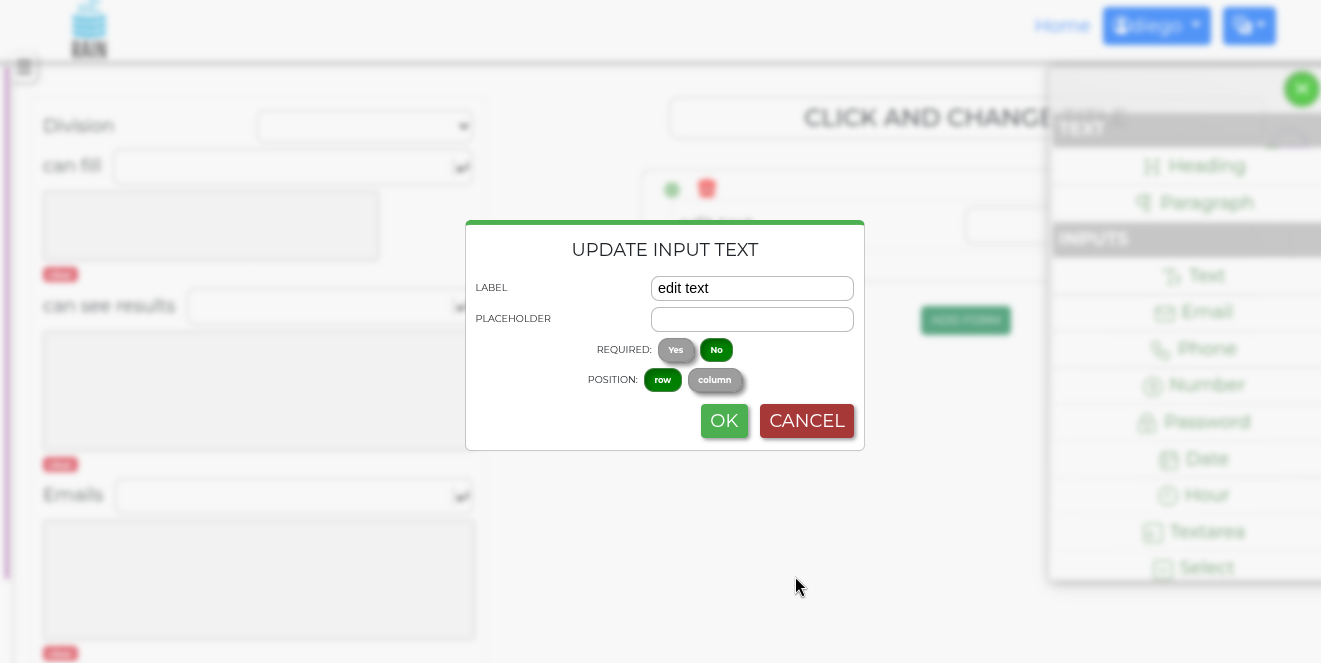The image size is (1321, 663).
Task: Click the Textarea input icon
Action: coord(1152,533)
